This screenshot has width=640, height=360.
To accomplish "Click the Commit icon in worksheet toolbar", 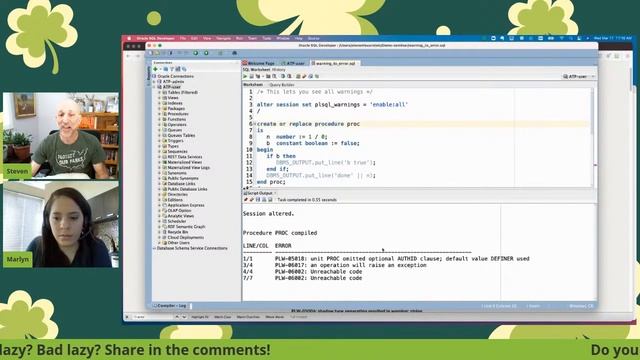I will click(283, 76).
